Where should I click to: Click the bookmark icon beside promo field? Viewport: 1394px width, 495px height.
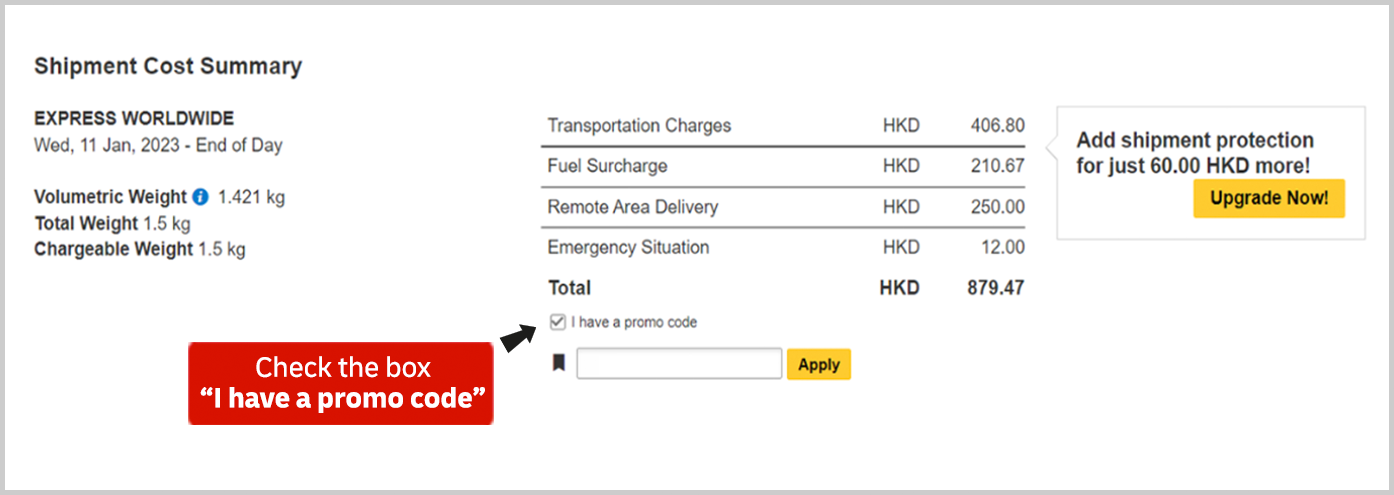[558, 363]
